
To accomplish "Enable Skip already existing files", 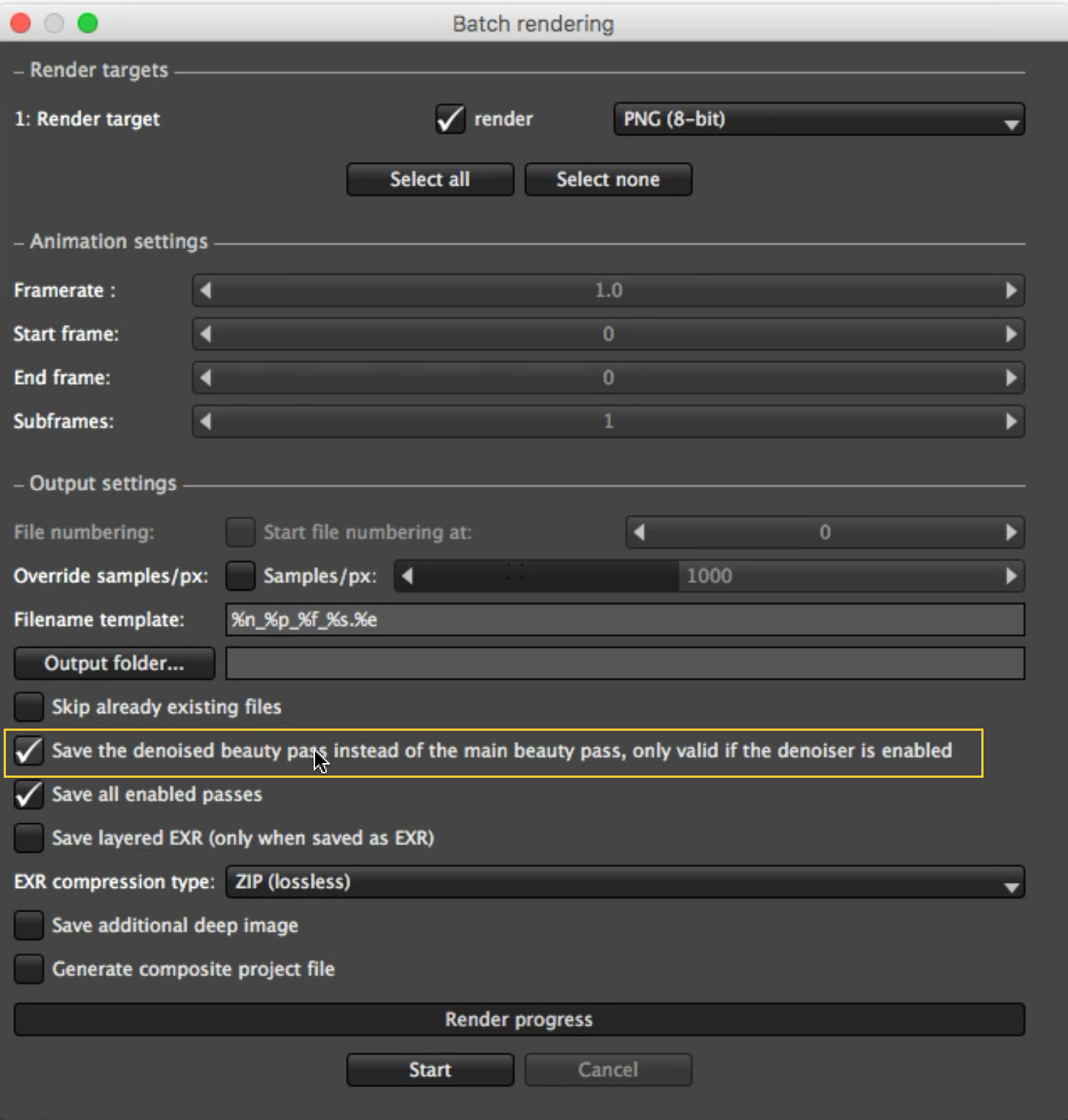I will pos(29,707).
